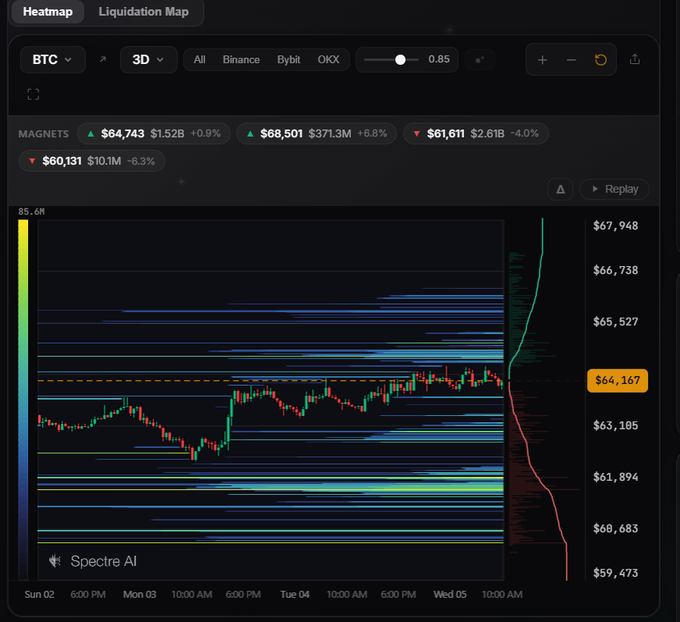Filter by Binance exchange
The height and width of the screenshot is (622, 680).
241,59
